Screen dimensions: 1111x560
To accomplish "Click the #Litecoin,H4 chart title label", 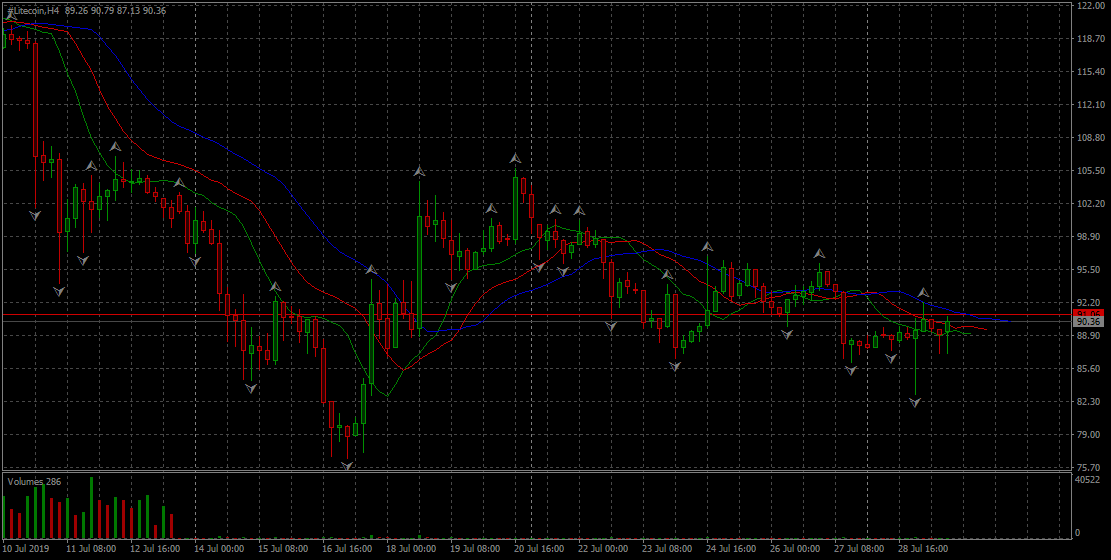I will [32, 10].
